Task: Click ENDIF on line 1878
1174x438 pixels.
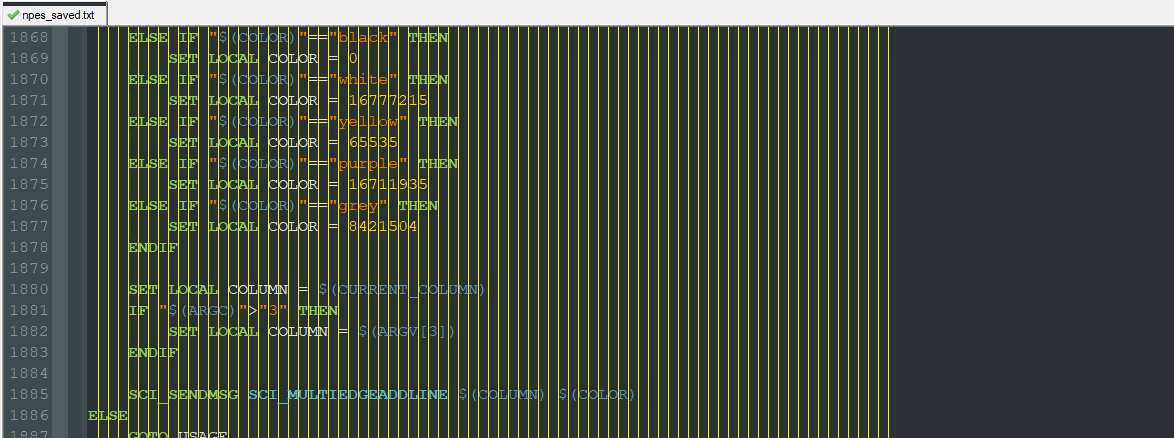Action: point(153,247)
